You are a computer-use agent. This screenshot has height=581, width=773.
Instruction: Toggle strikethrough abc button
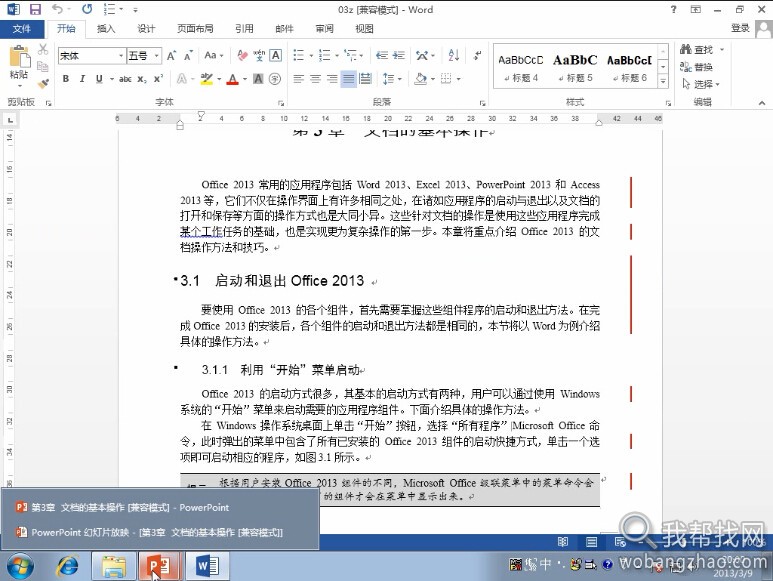pyautogui.click(x=125, y=79)
